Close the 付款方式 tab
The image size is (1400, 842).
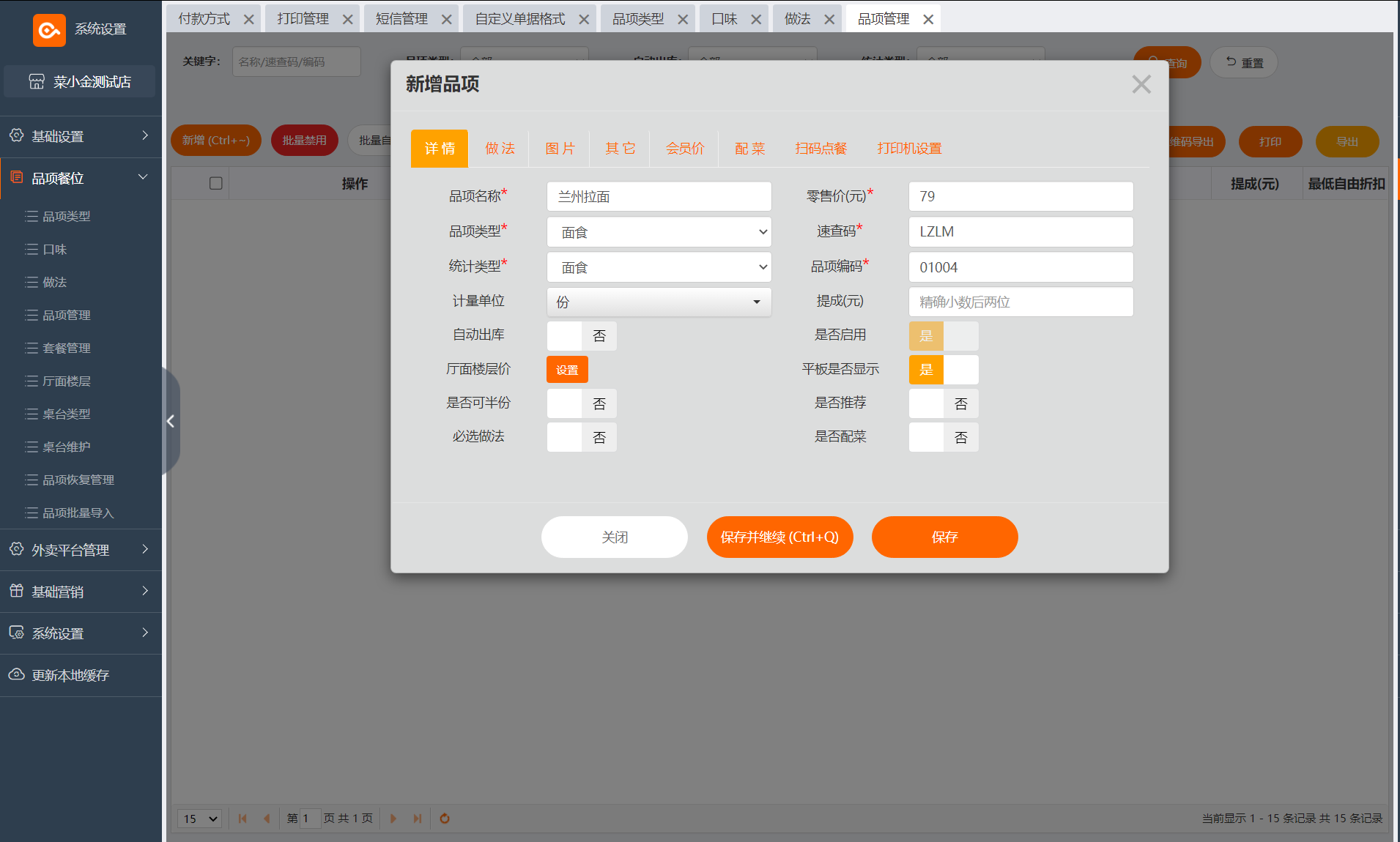pyautogui.click(x=249, y=20)
